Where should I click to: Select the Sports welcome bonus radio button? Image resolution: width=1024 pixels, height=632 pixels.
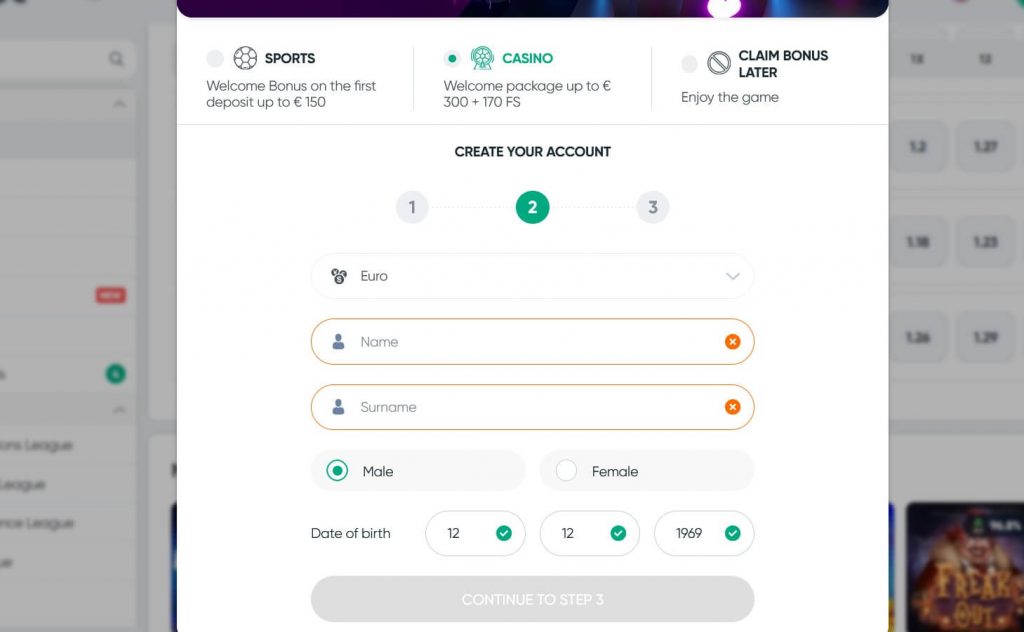(x=215, y=59)
